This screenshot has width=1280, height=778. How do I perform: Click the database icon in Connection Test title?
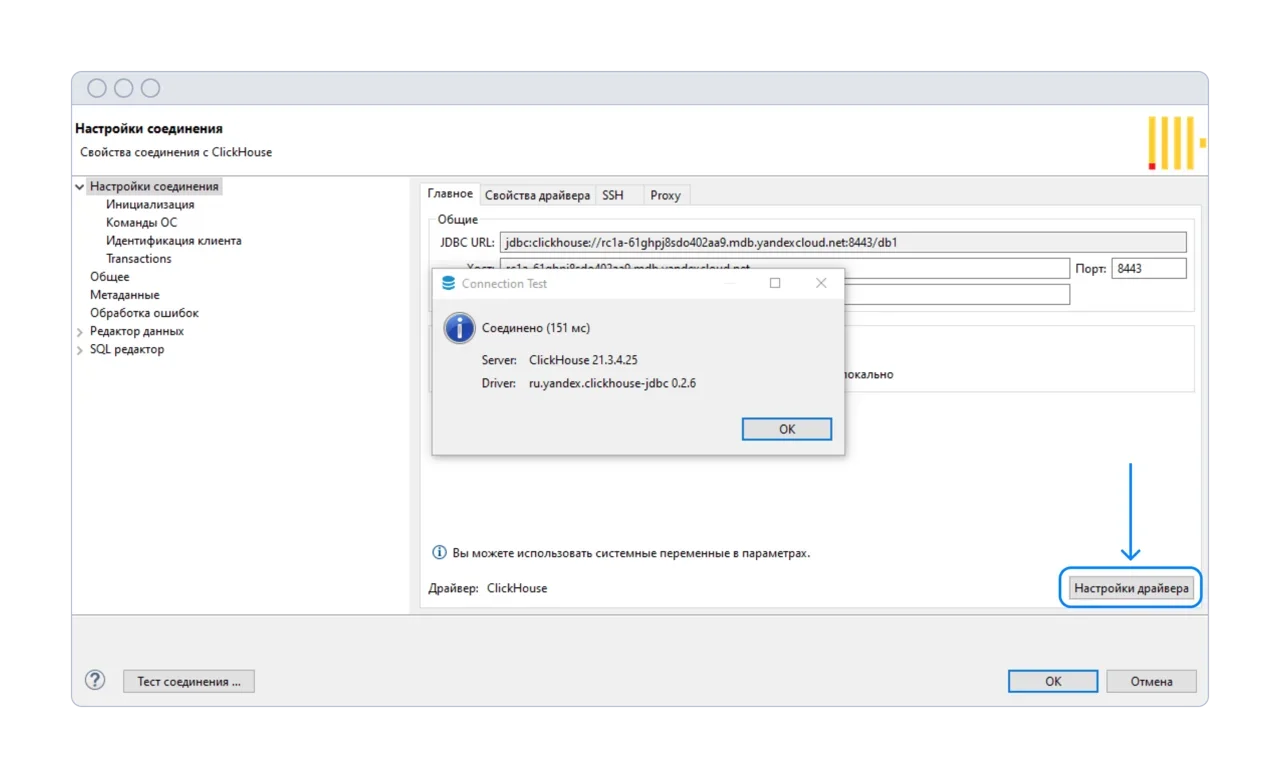[448, 283]
